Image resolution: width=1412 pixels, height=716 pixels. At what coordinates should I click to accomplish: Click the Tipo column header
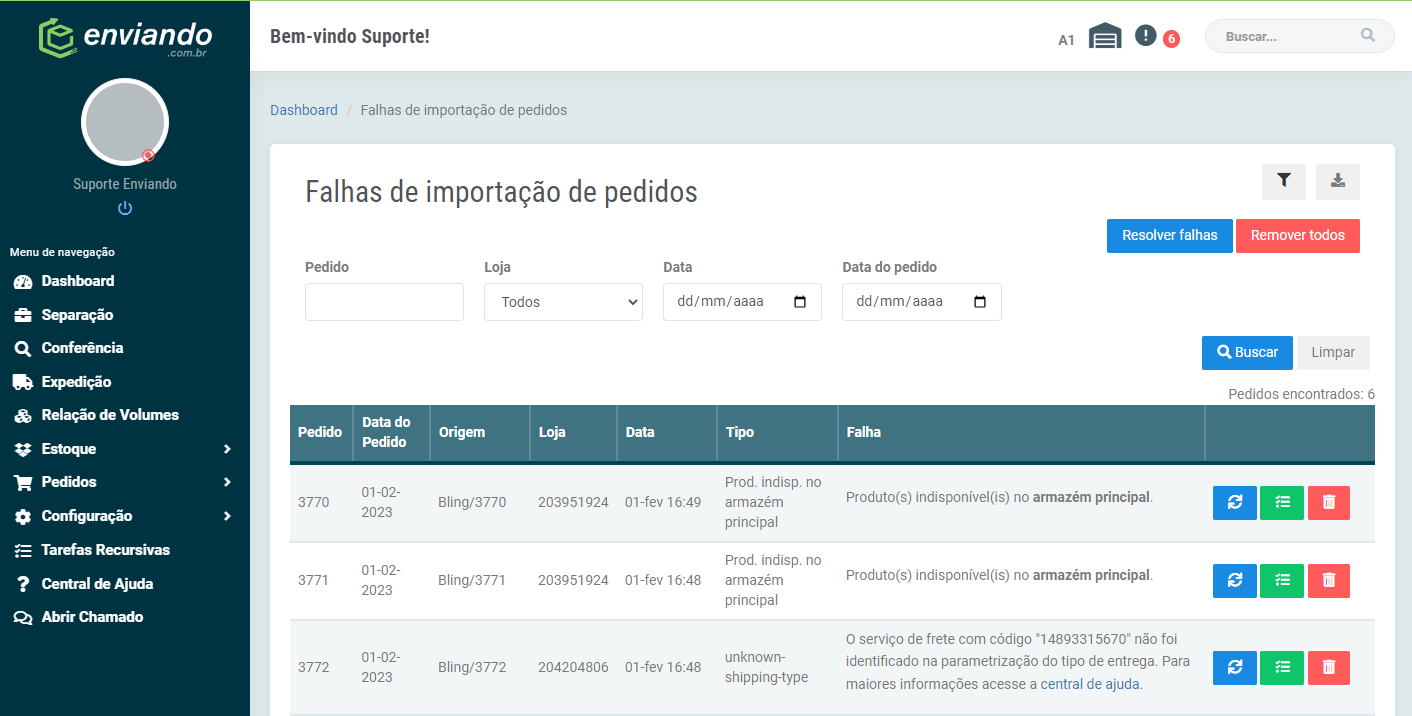(777, 433)
